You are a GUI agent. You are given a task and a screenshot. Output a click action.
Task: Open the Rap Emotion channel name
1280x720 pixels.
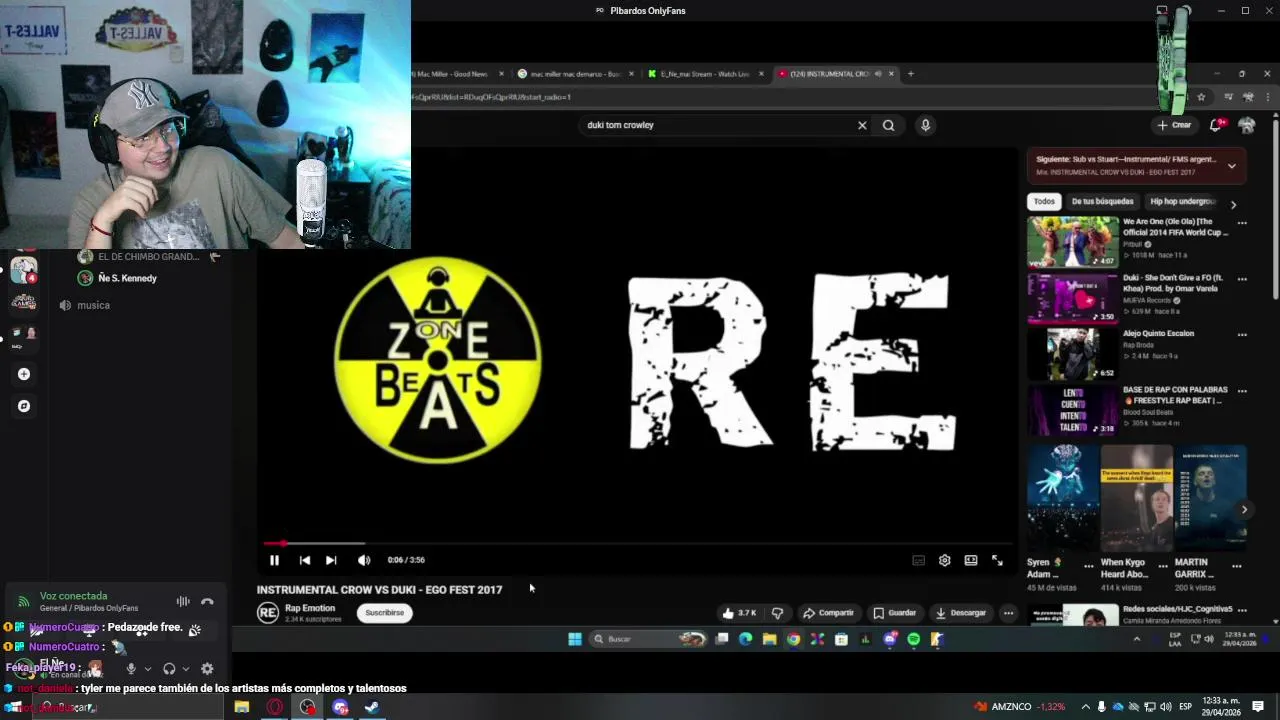(x=310, y=608)
